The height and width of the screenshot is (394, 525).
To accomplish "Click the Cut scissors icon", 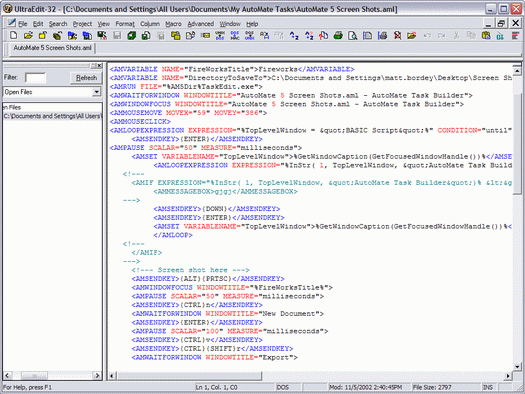I will click(456, 35).
